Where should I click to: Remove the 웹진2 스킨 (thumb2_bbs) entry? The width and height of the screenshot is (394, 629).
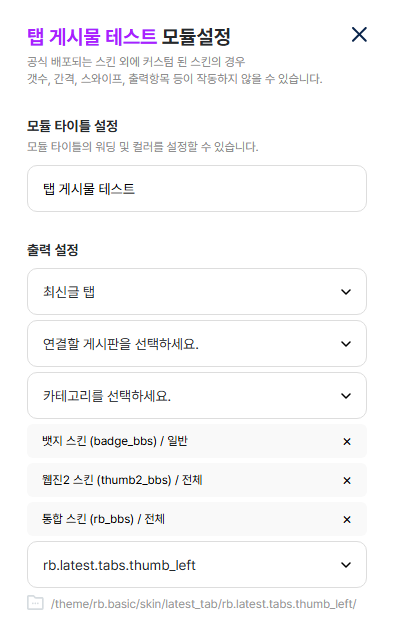click(x=347, y=481)
